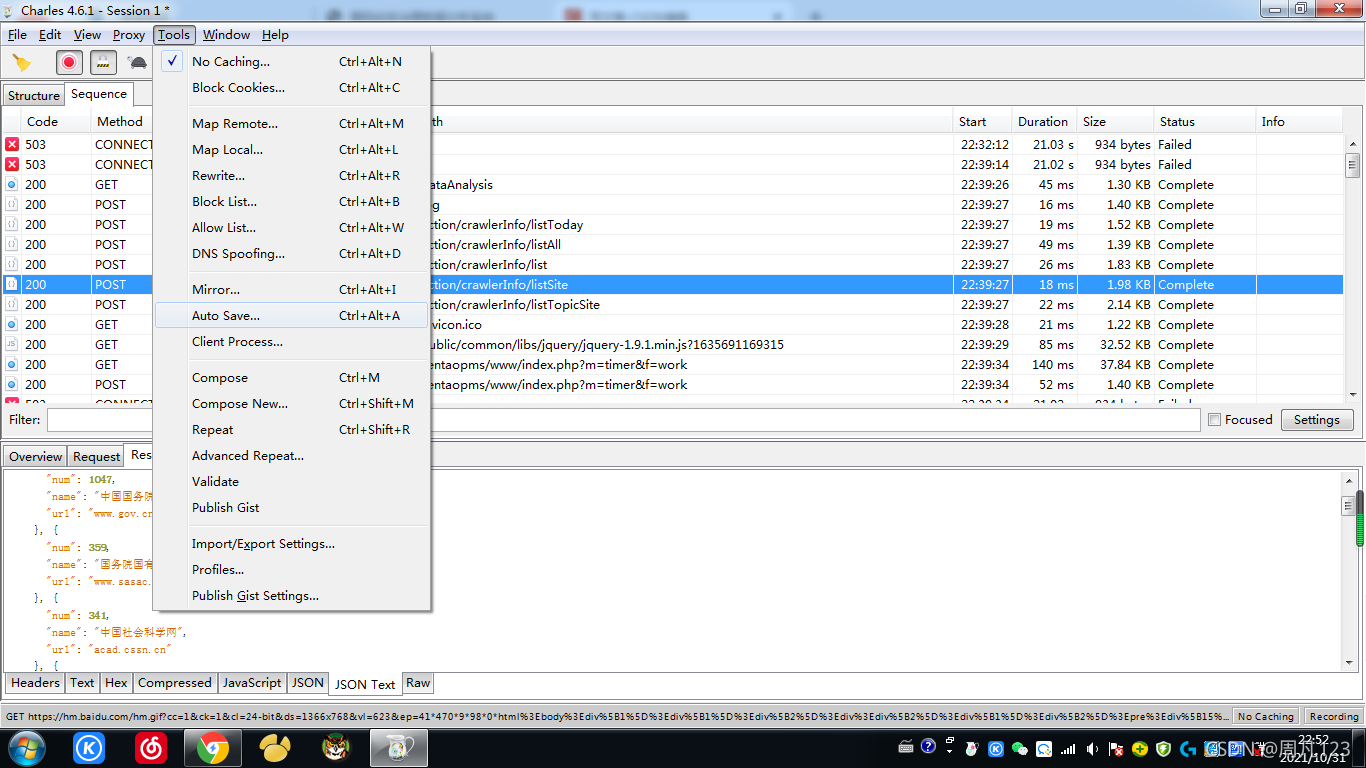Open the Edit menu
This screenshot has height=768, width=1366.
[x=50, y=34]
